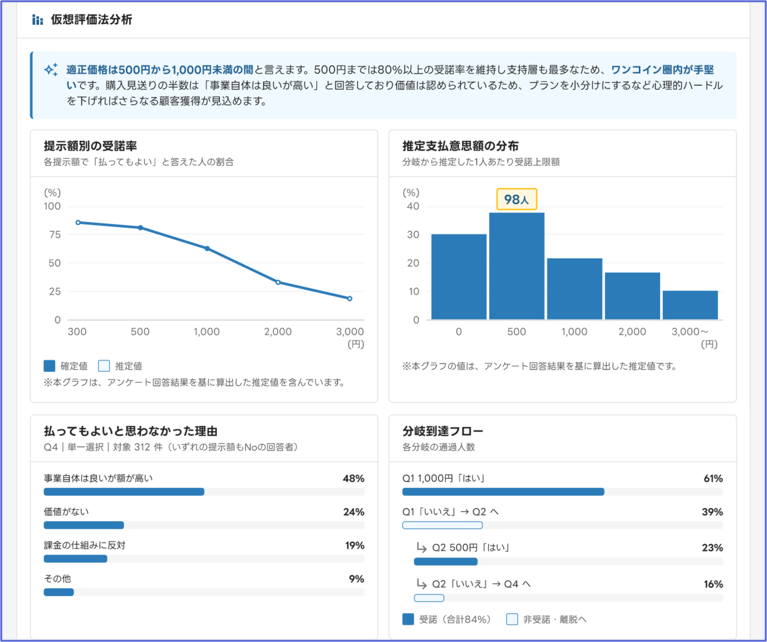Click the Q2 500円「はい」 flow bar
The height and width of the screenshot is (642, 767).
(x=568, y=561)
